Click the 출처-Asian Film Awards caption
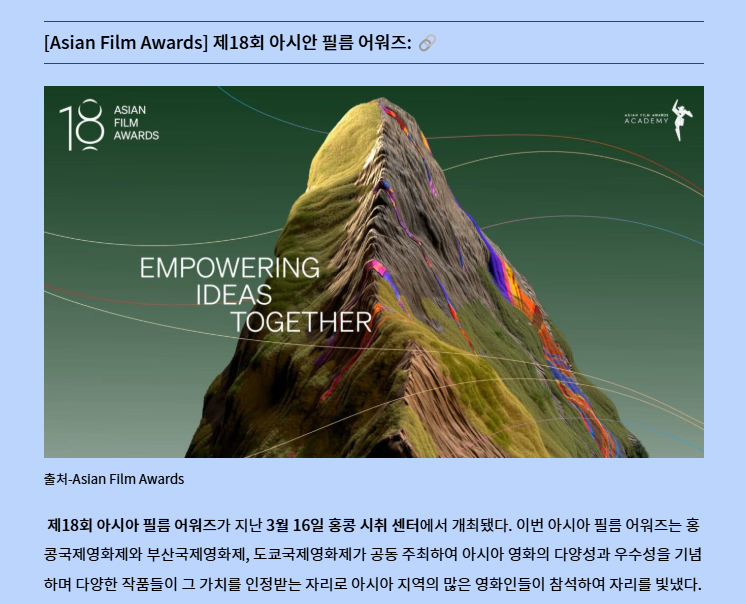 click(x=113, y=479)
